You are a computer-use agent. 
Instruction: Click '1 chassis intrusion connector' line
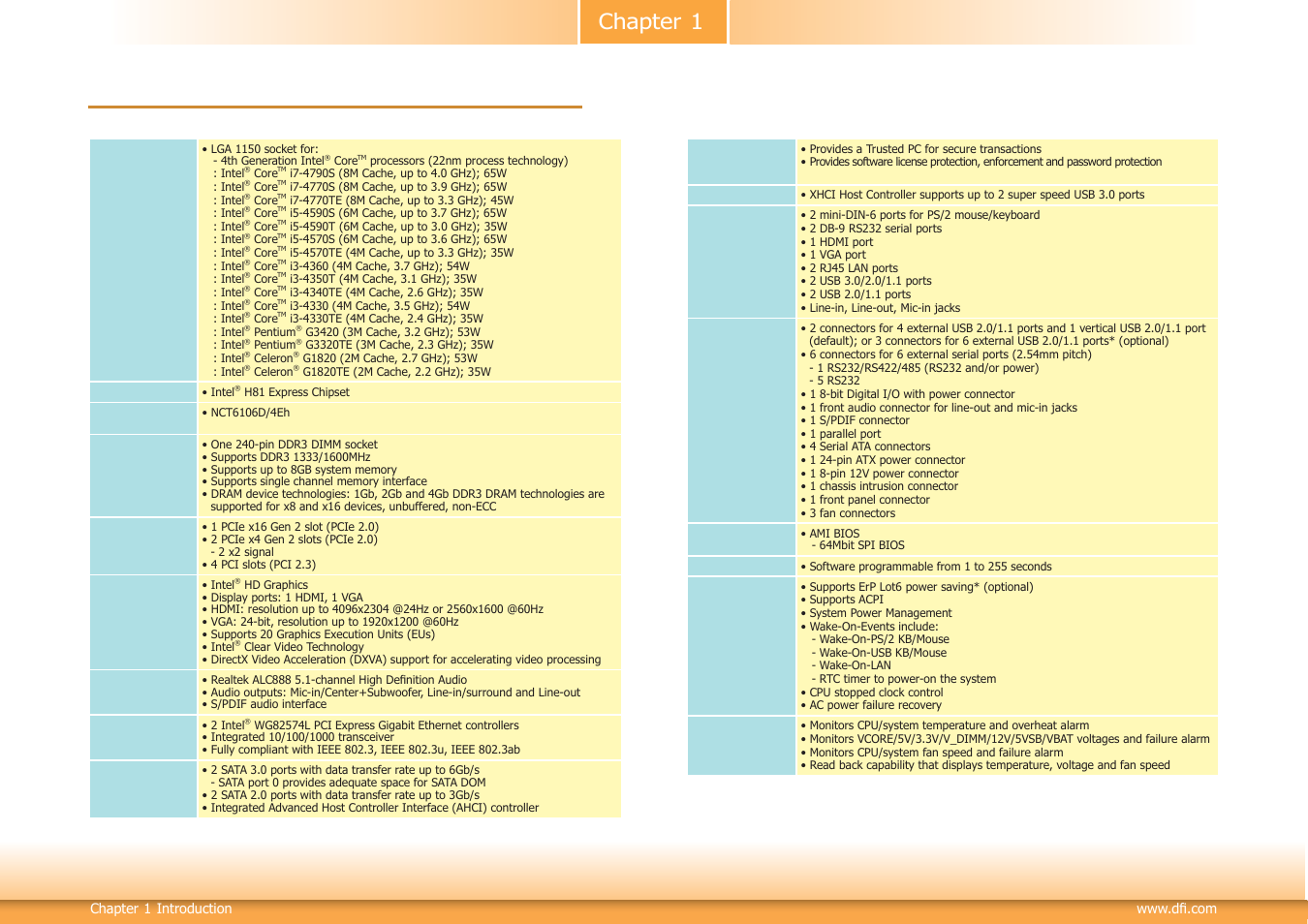point(879,486)
